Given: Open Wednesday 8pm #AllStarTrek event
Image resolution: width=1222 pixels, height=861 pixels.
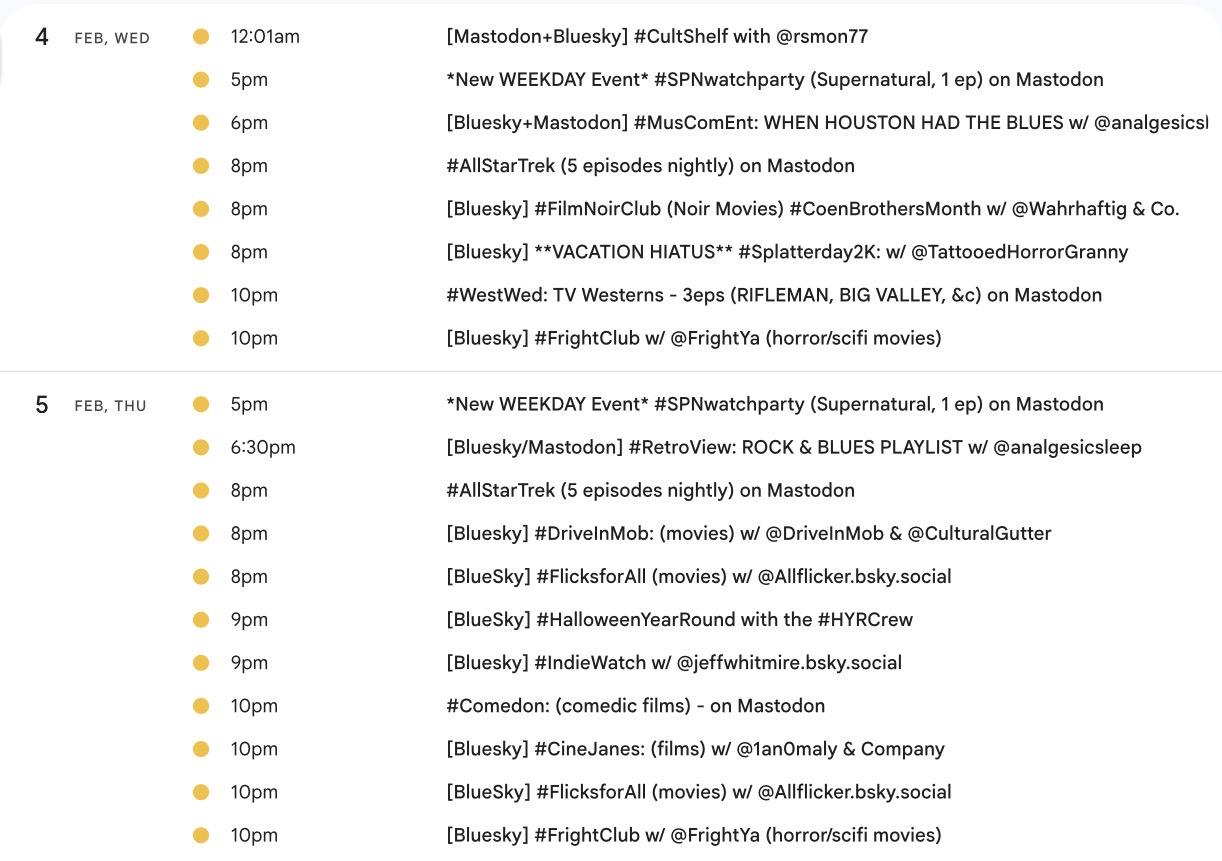Looking at the screenshot, I should pos(650,166).
